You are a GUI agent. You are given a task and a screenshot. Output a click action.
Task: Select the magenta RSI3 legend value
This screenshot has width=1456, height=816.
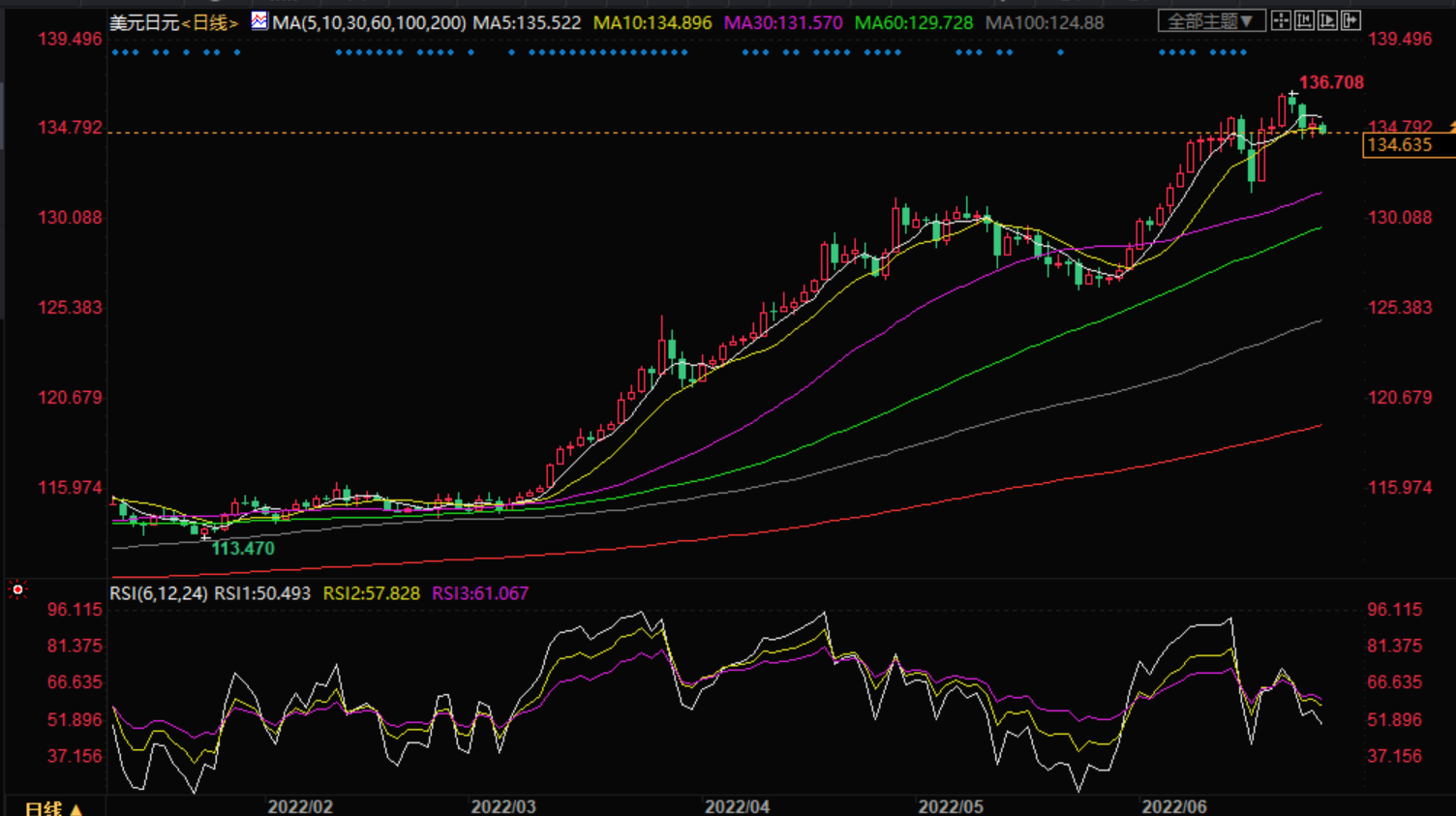pos(480,593)
